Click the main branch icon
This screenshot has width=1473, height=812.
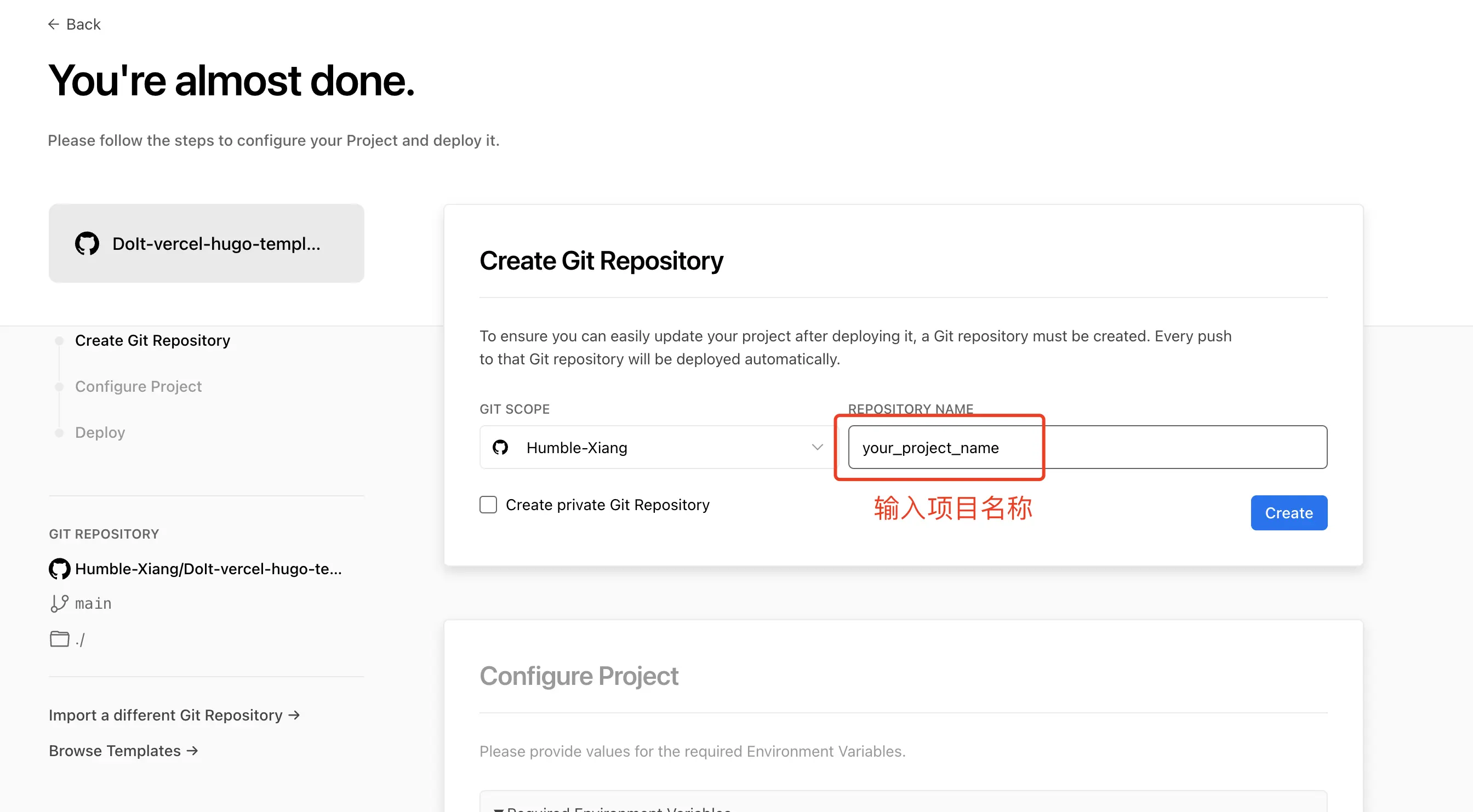(59, 603)
